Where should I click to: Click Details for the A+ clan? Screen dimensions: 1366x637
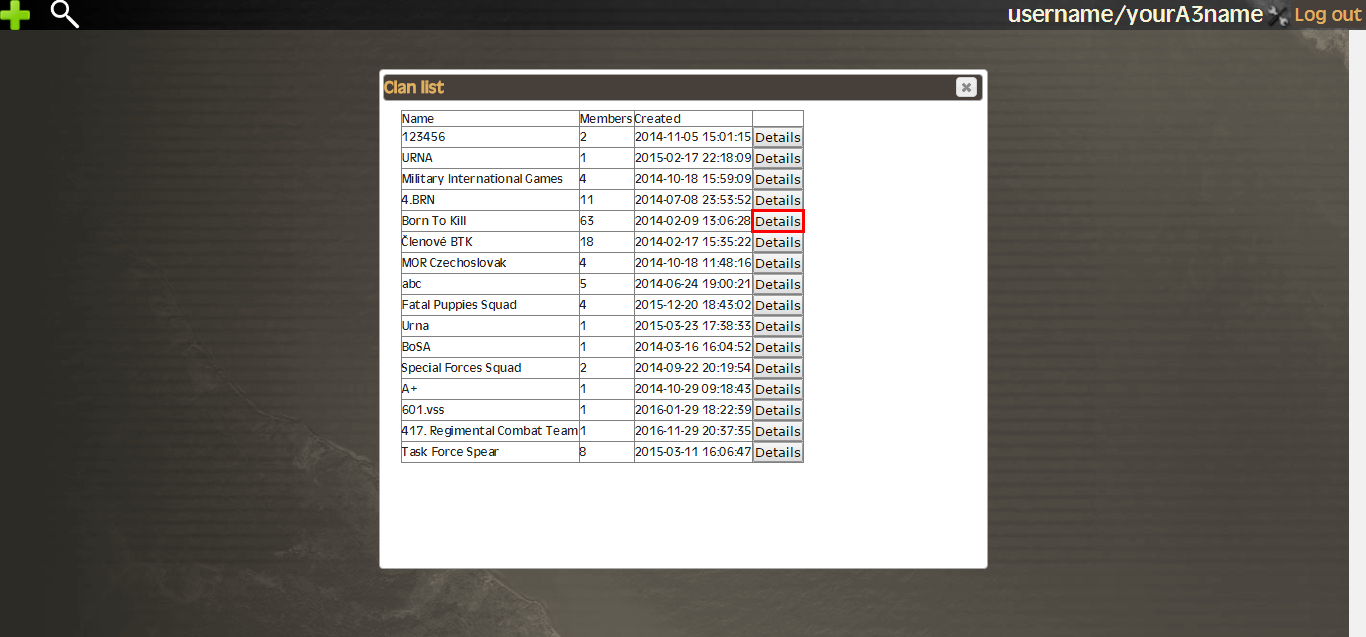coord(777,389)
